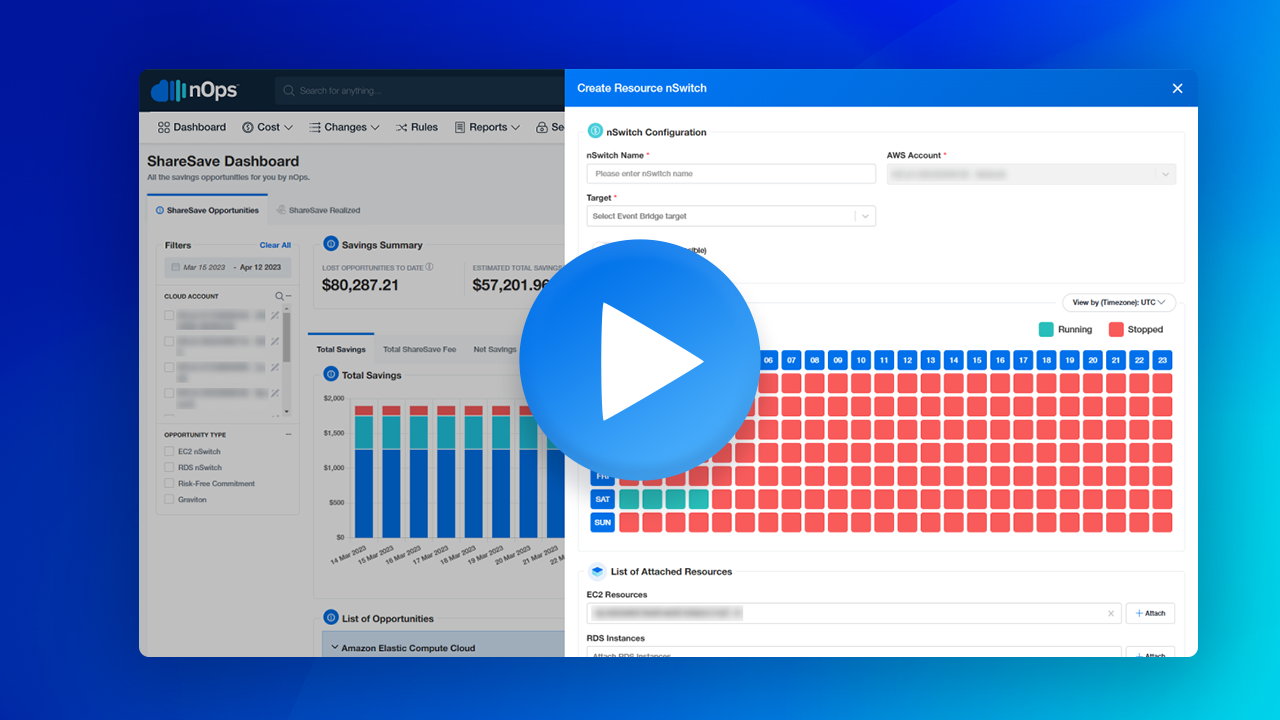Open the Select Event Bridge target dropdown

point(731,216)
